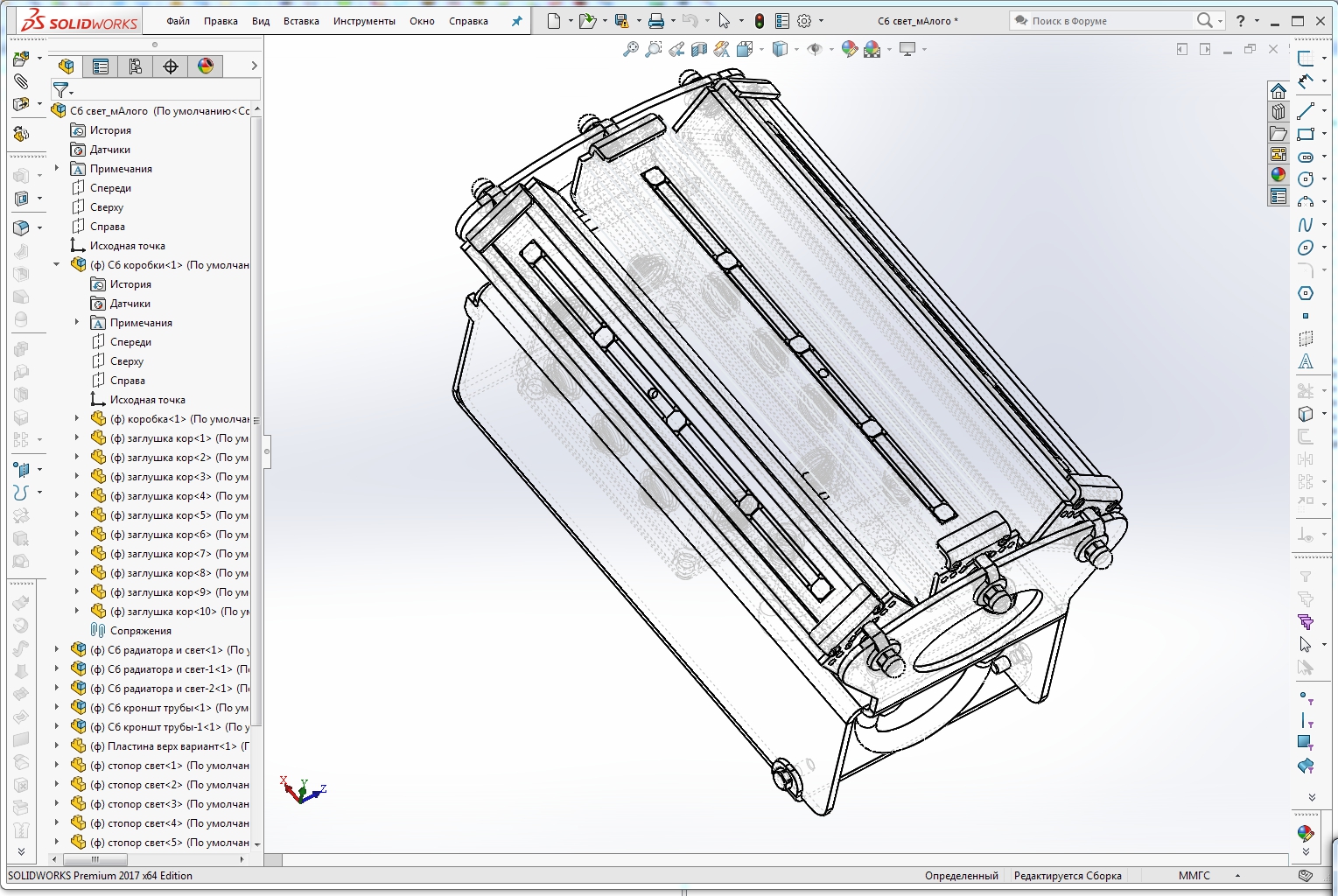Click the Edit Appearance beach ball icon

[x=850, y=49]
